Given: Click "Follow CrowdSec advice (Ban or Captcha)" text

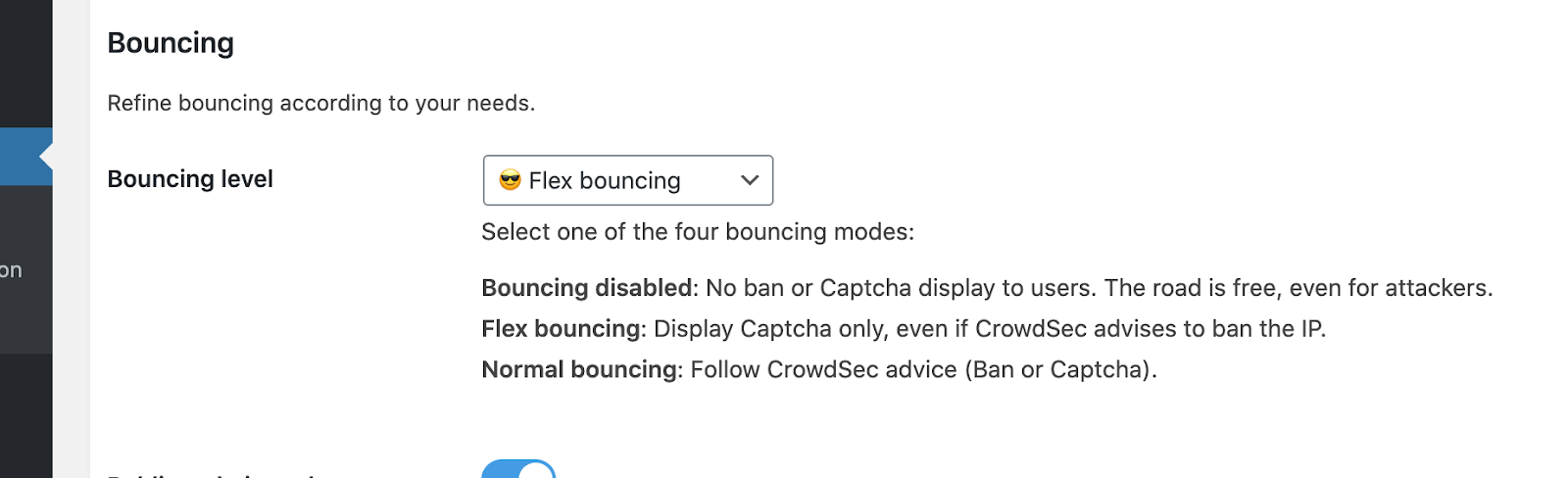Looking at the screenshot, I should [924, 370].
